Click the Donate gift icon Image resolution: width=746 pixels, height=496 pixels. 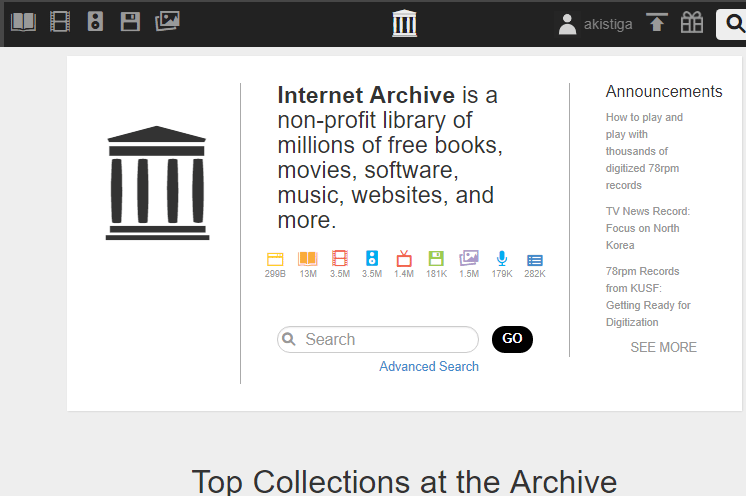point(692,22)
